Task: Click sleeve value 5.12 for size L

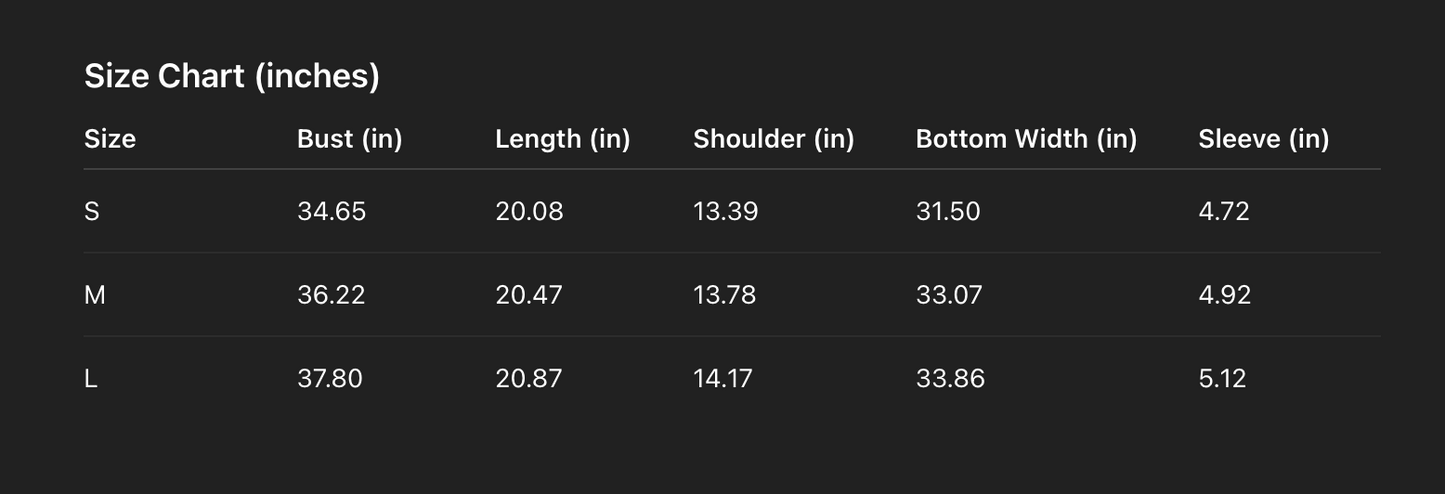Action: 1222,379
